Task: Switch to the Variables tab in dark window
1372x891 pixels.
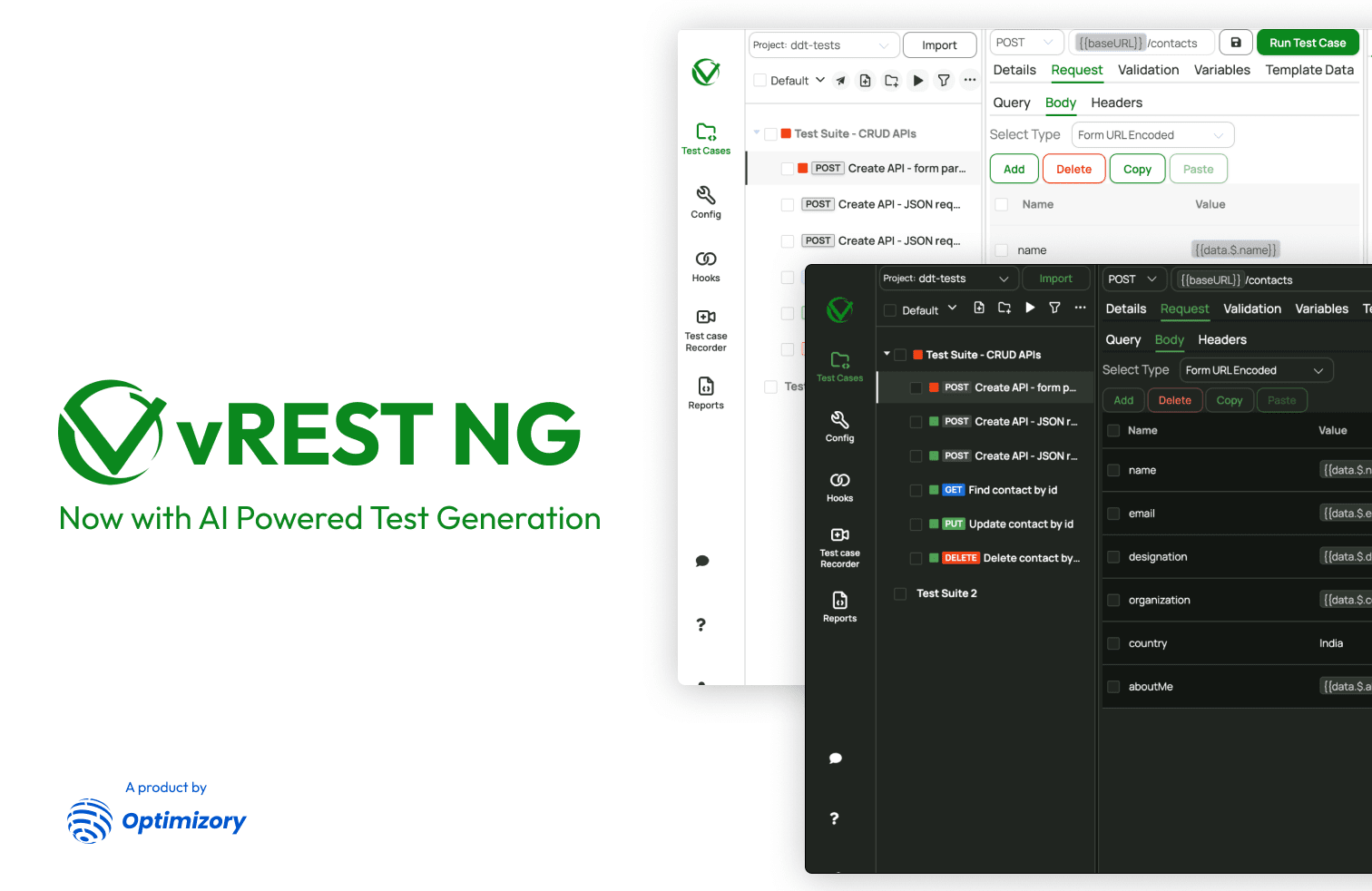Action: 1322,308
